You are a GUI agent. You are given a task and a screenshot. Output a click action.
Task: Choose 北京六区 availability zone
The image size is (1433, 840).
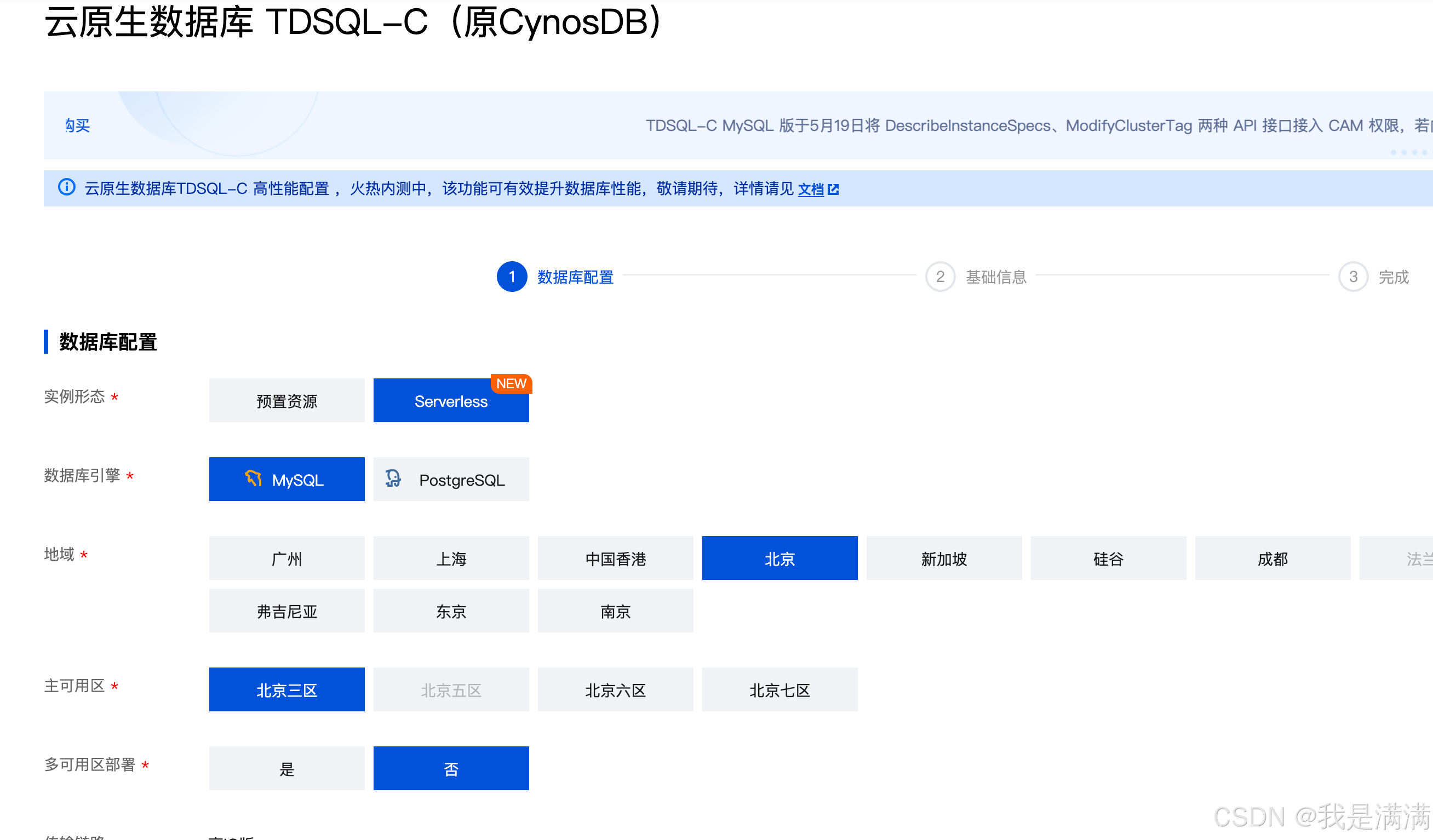(615, 690)
